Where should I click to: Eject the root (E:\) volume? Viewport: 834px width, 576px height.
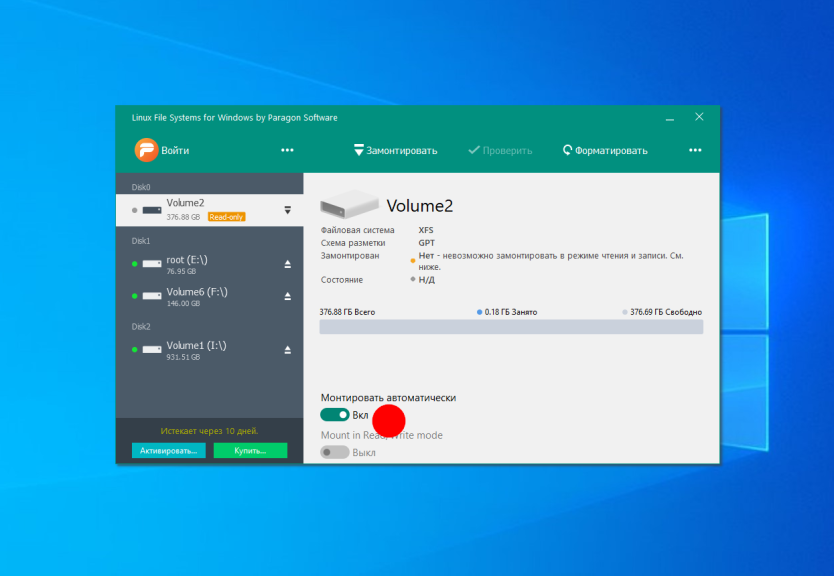click(287, 264)
